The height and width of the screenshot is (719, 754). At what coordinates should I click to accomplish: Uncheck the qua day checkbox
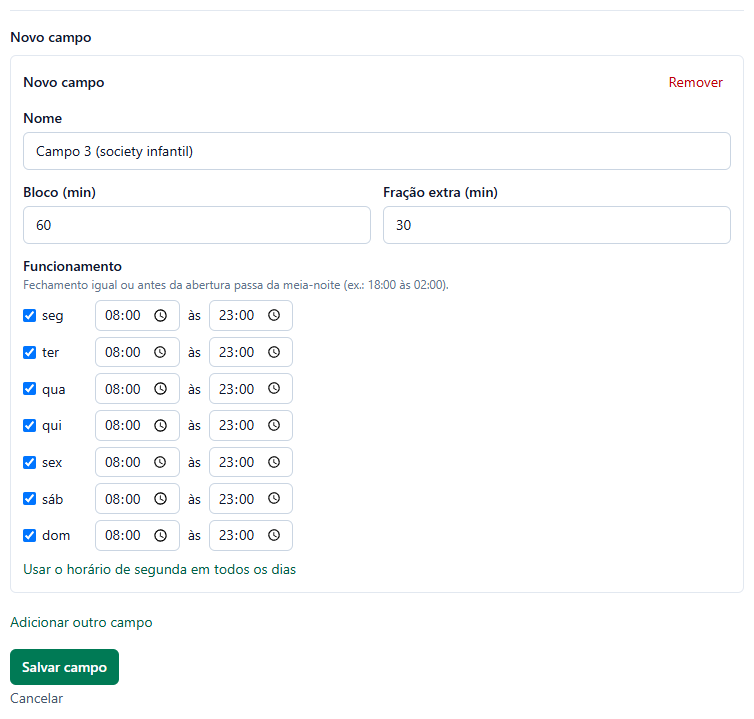click(29, 389)
